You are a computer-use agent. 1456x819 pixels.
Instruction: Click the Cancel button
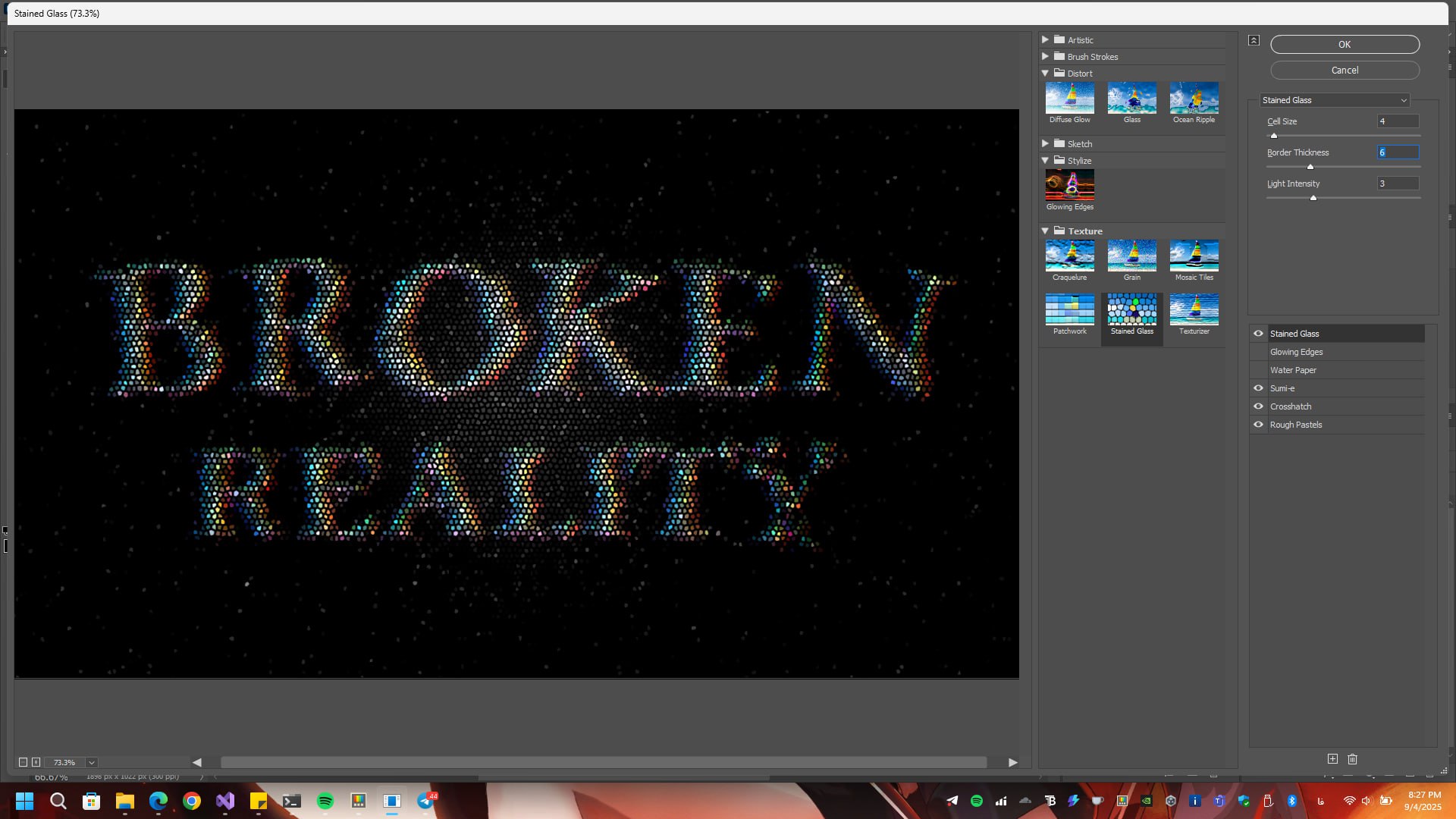pyautogui.click(x=1345, y=70)
